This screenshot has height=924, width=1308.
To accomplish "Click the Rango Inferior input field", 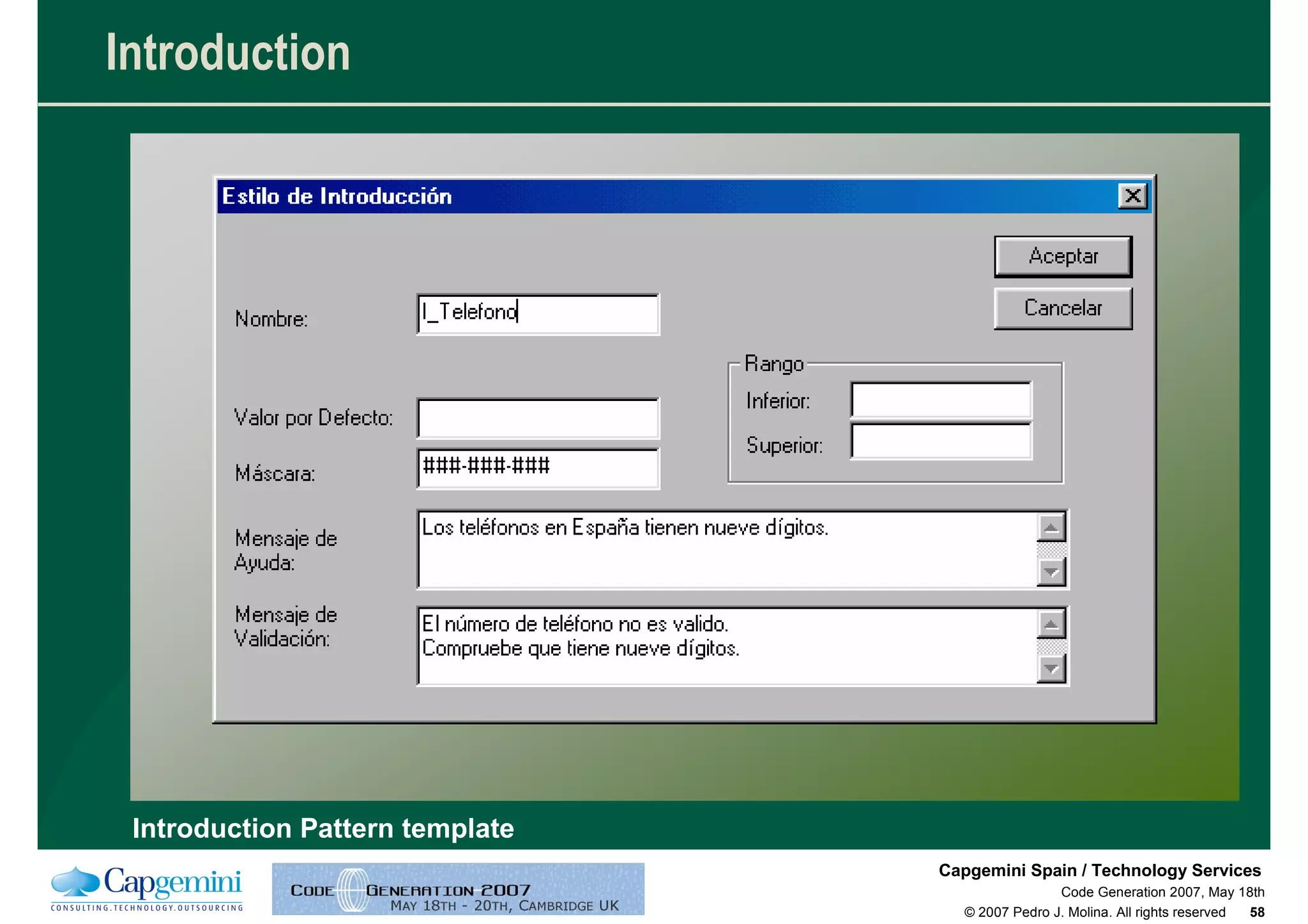I will (941, 400).
